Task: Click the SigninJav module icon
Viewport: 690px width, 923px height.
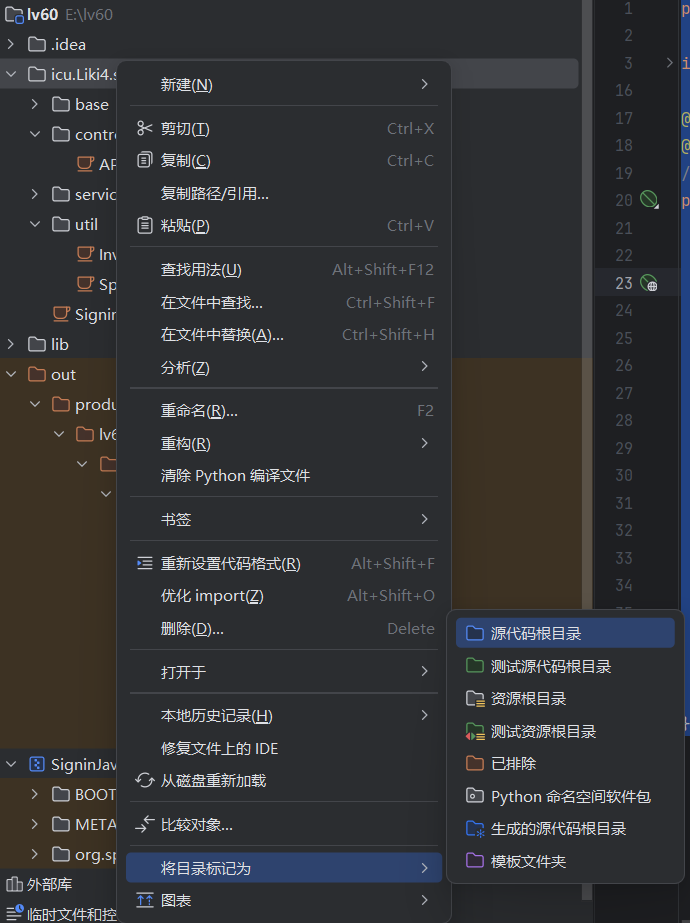Action: pyautogui.click(x=37, y=764)
